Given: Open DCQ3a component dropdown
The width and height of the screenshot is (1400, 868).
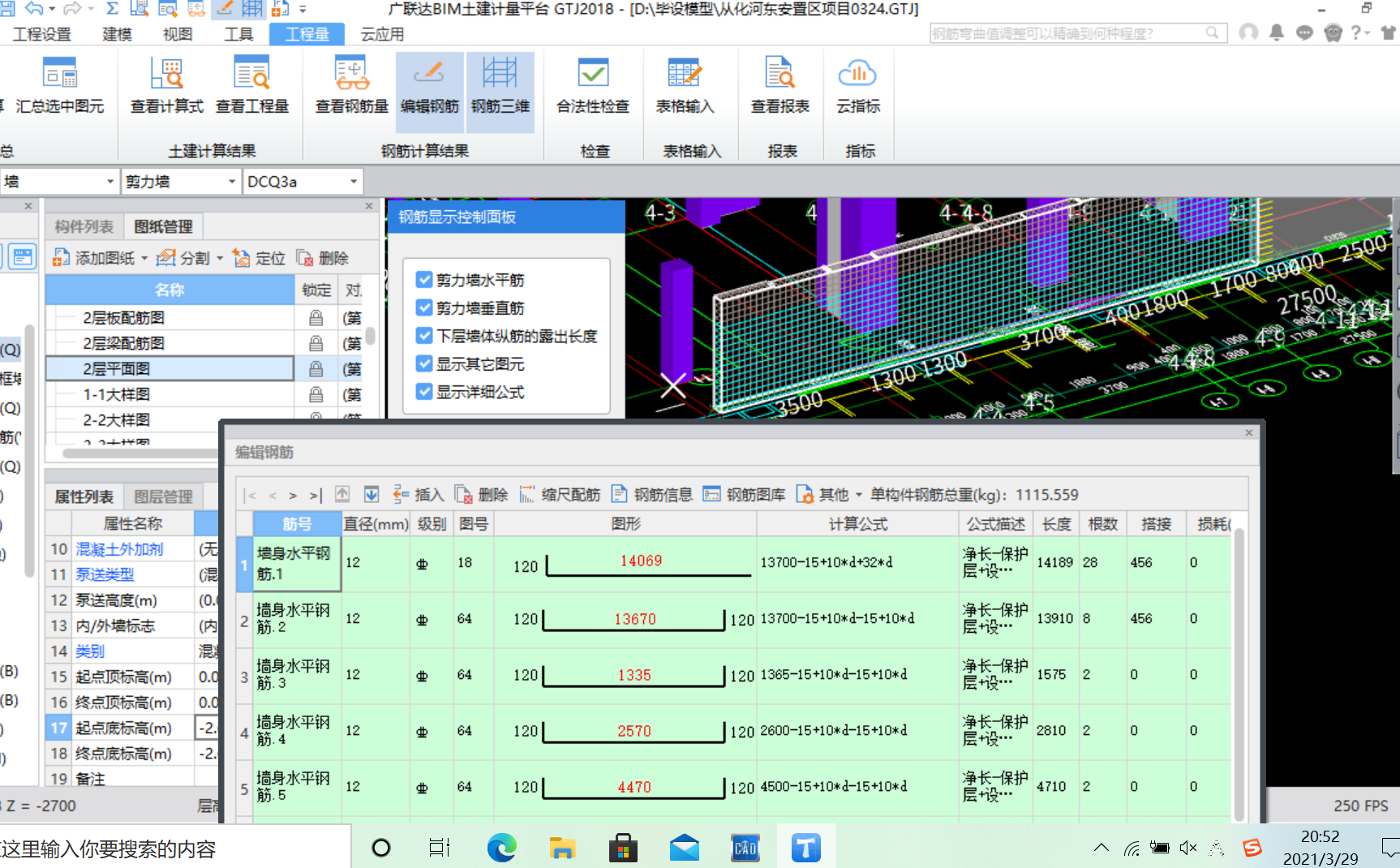Looking at the screenshot, I should [x=354, y=182].
